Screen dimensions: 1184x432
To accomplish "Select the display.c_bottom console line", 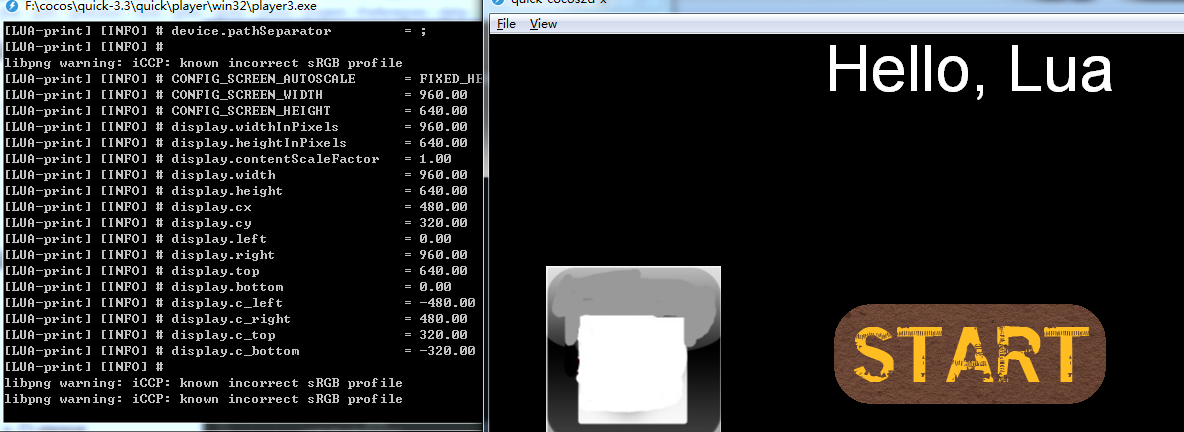I will pos(240,351).
